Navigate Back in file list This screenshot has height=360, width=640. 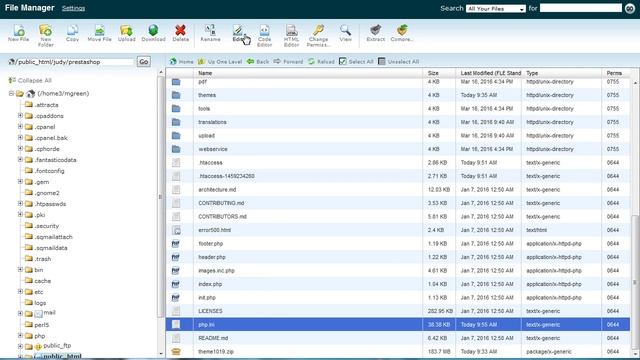[258, 62]
